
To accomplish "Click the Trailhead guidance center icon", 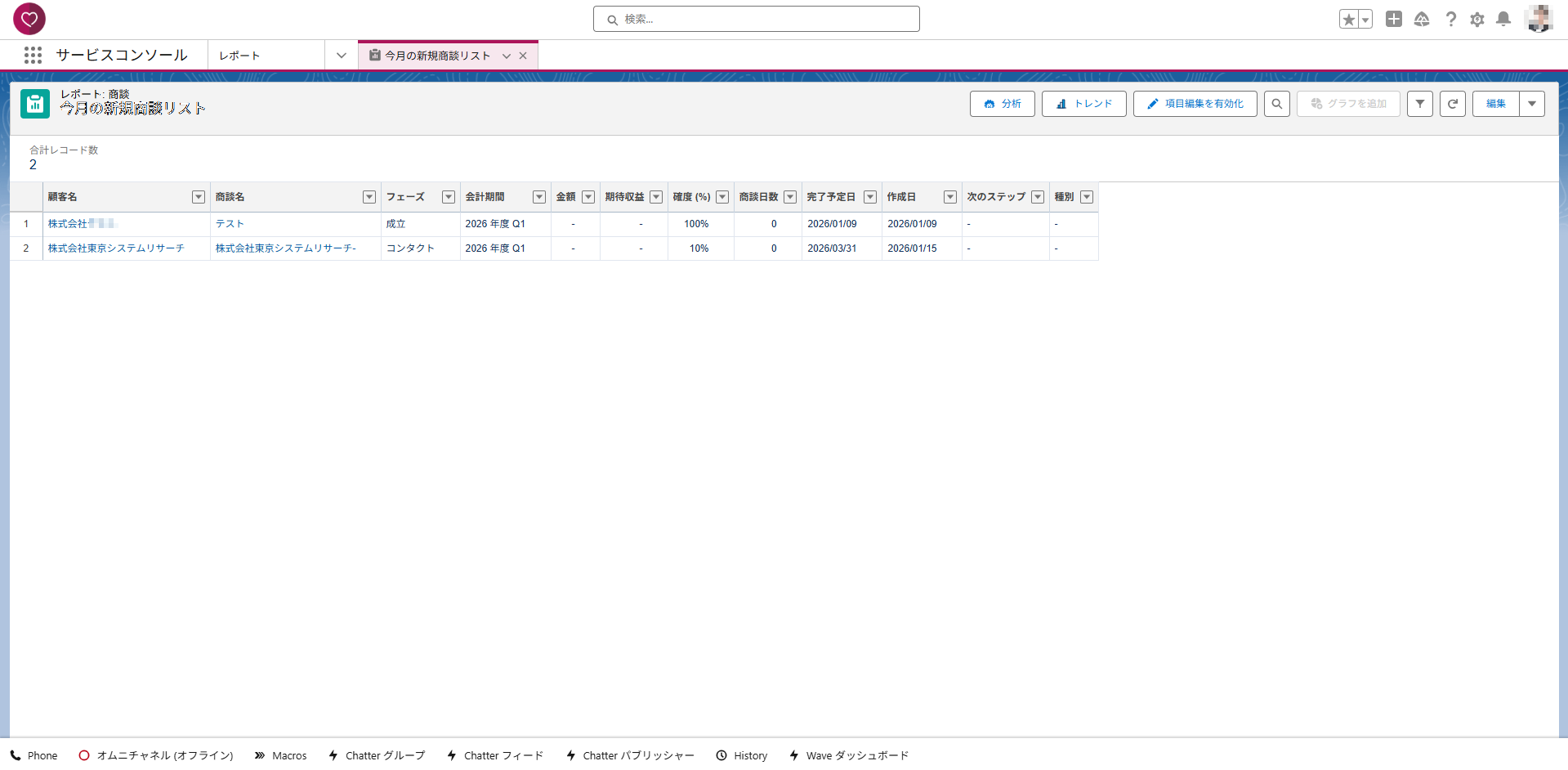I will coord(1422,19).
